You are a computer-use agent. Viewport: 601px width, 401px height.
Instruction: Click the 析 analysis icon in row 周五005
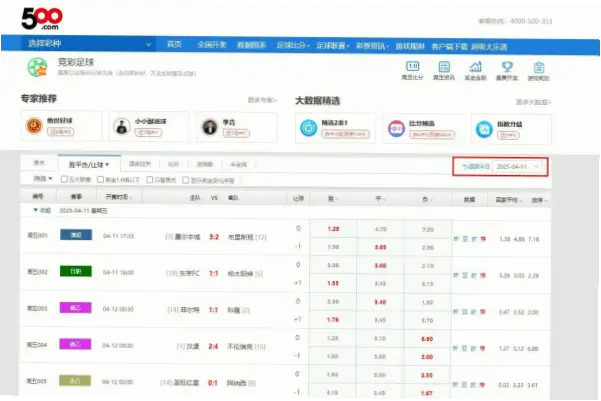455,385
